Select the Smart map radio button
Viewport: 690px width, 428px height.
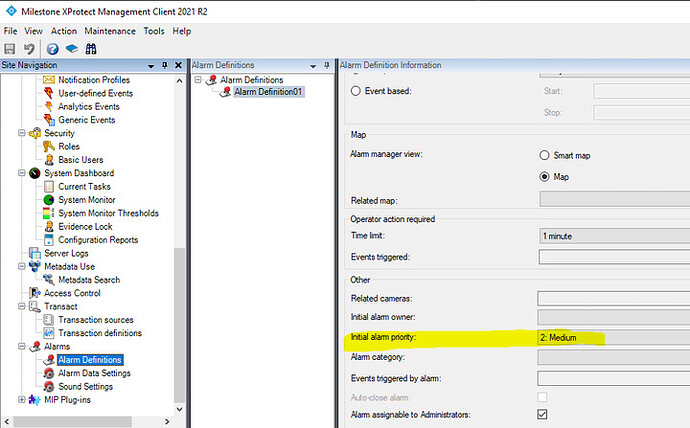[x=545, y=156]
